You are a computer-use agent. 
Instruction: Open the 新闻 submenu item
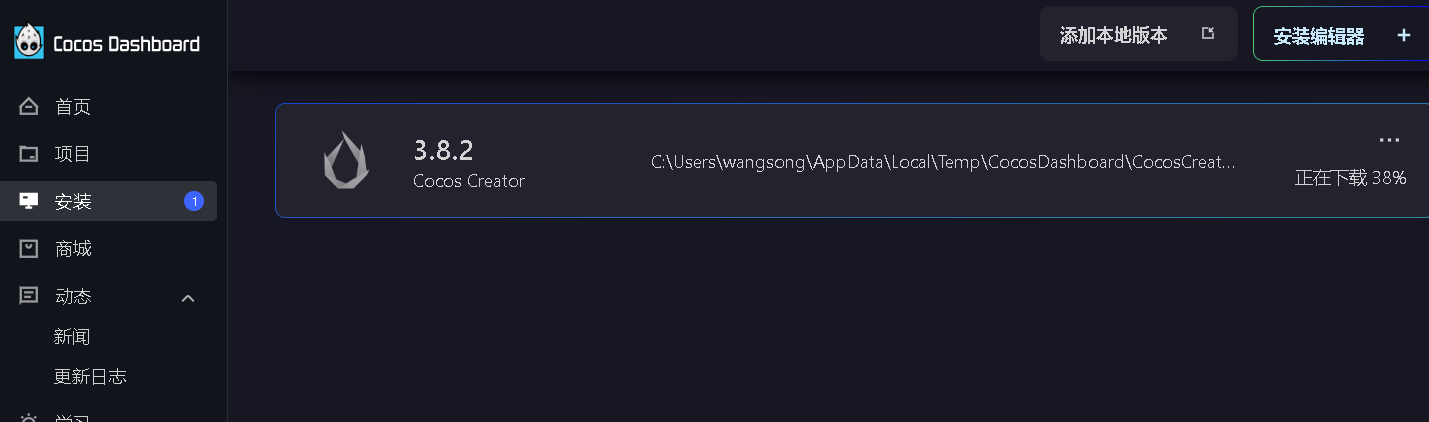[x=72, y=337]
